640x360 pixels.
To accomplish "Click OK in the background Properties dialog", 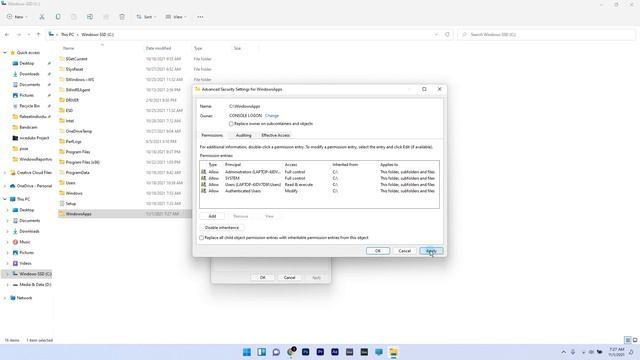I will pos(262,278).
